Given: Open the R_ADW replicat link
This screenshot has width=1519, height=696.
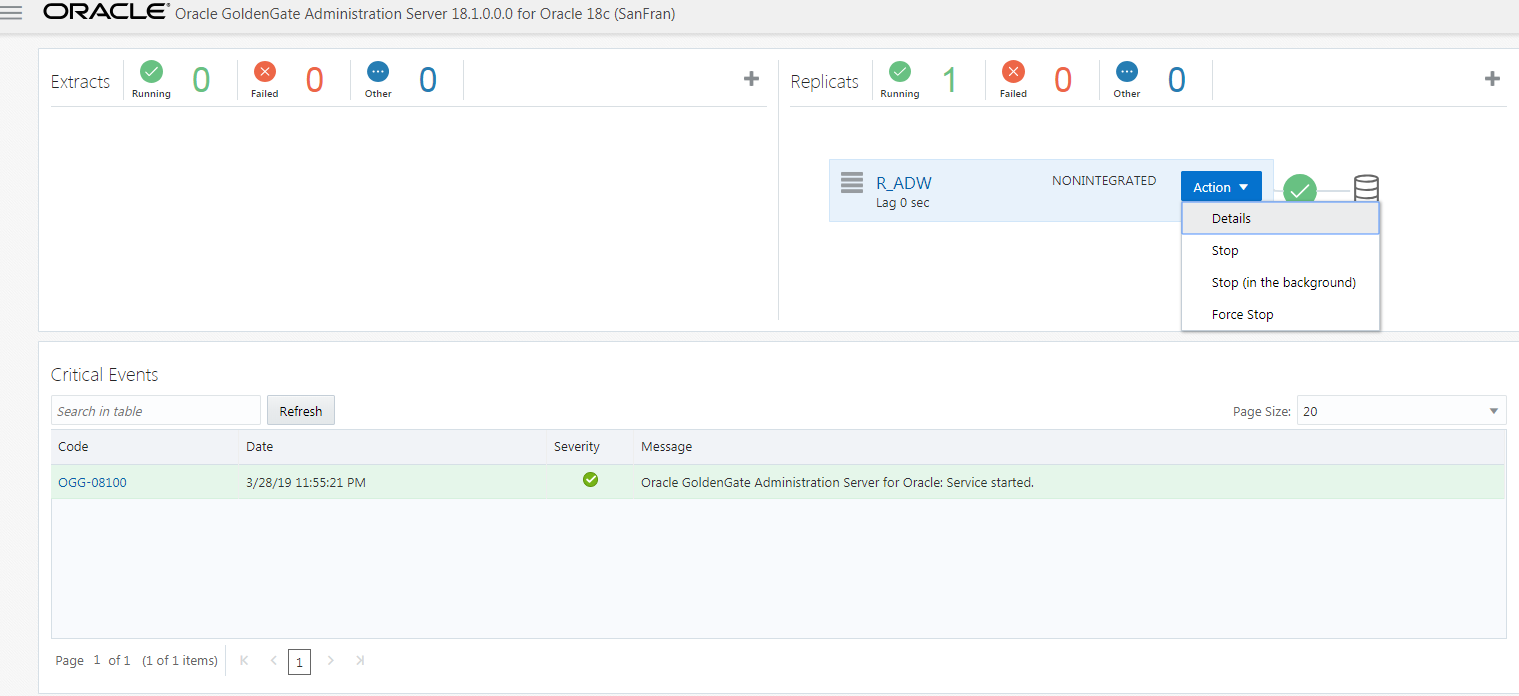Looking at the screenshot, I should (904, 183).
